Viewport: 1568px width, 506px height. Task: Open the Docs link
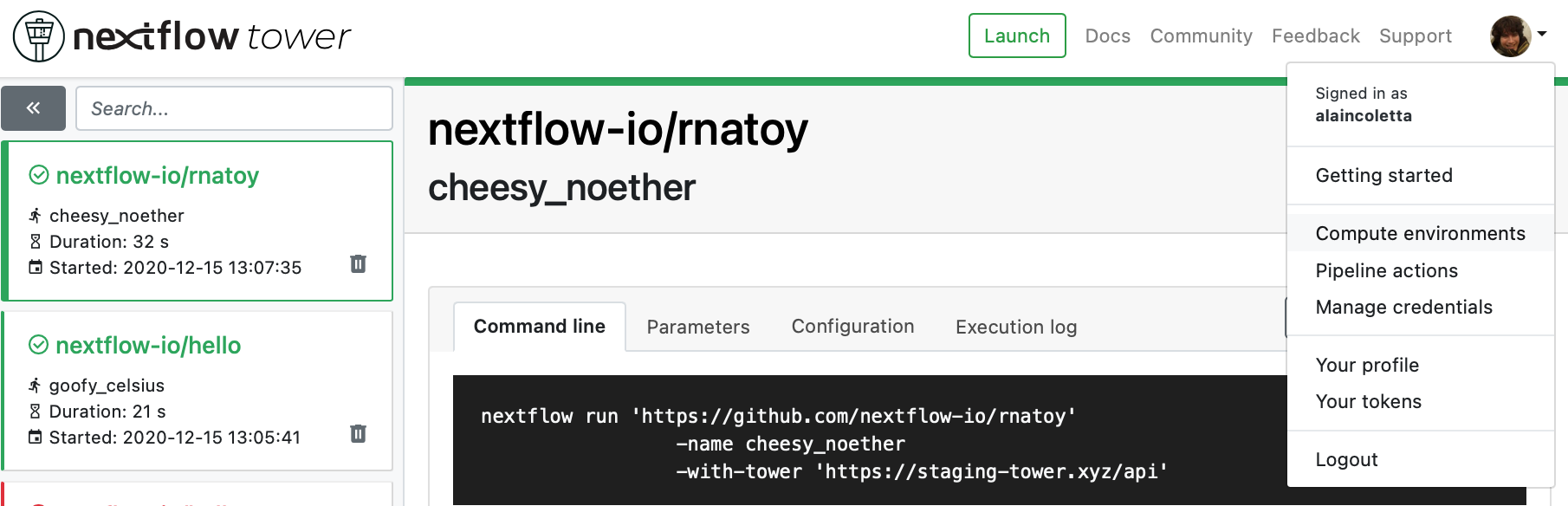tap(1108, 36)
